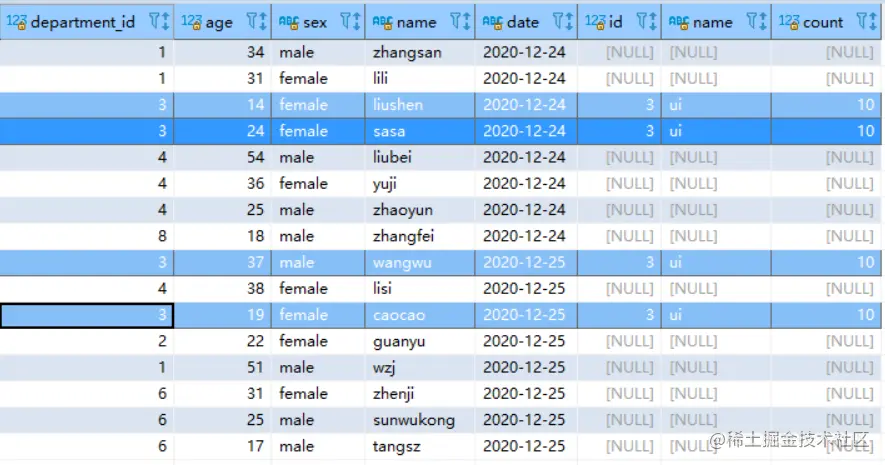Select the cell containing wangwu
885x465 pixels.
pos(420,262)
